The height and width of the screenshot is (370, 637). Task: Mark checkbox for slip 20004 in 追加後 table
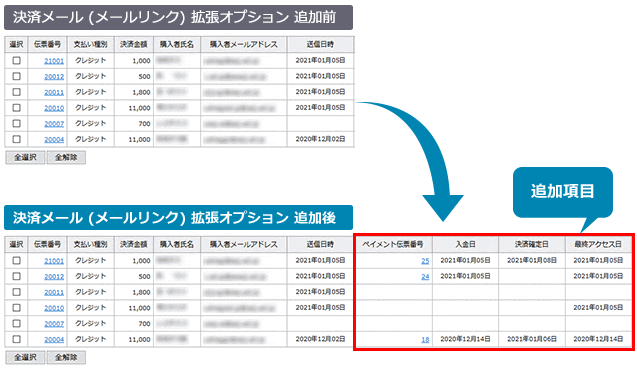(16, 339)
